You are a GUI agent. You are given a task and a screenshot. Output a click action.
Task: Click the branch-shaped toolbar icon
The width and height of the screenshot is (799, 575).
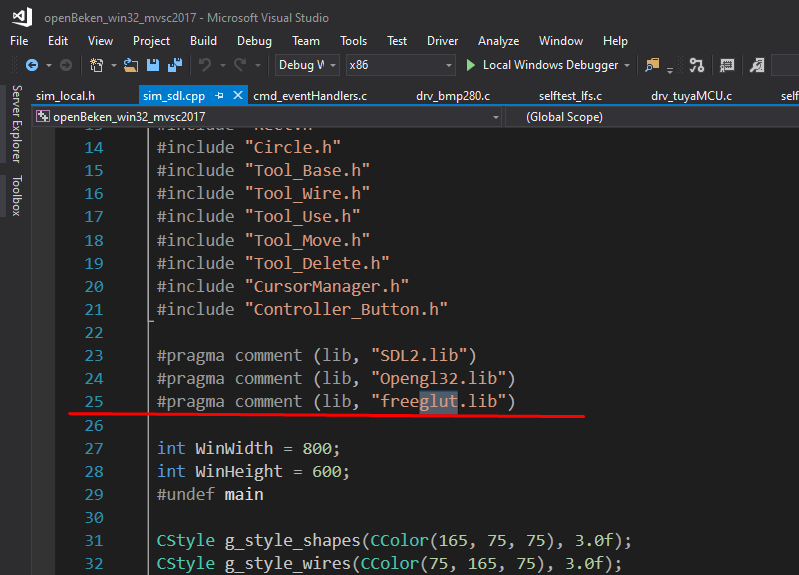pos(697,65)
